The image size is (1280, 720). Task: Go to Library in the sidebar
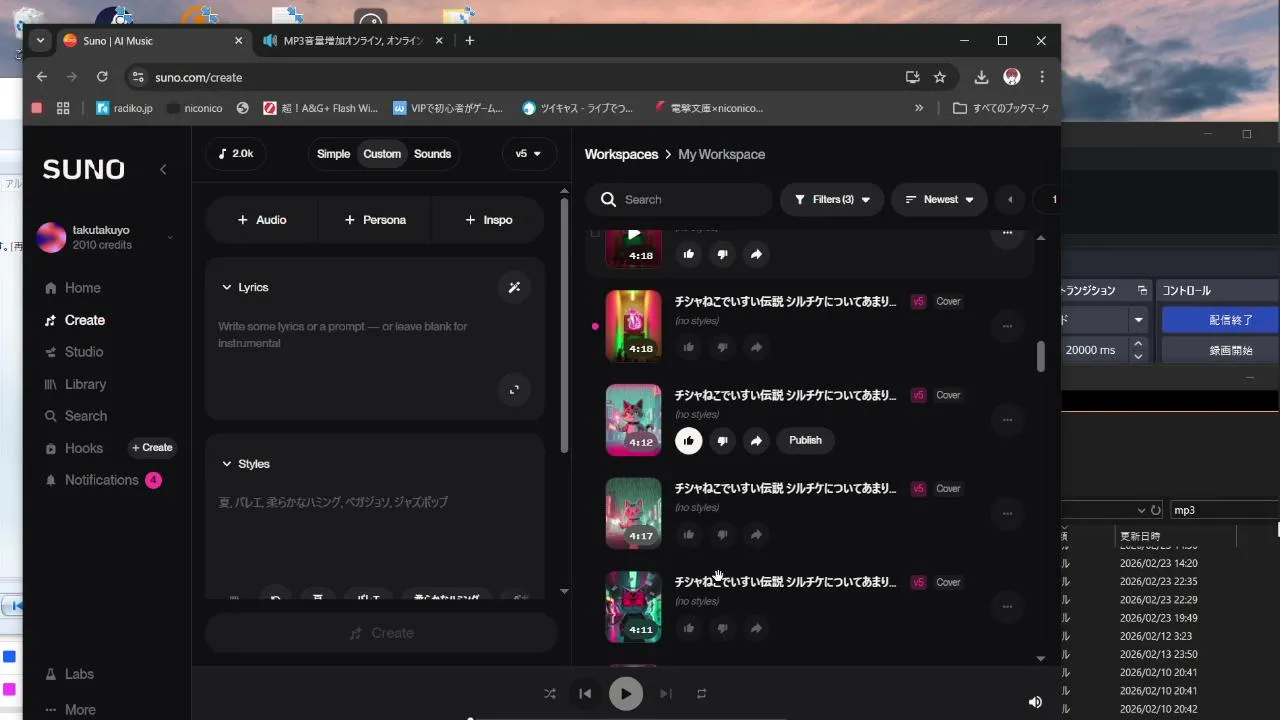pos(75,384)
